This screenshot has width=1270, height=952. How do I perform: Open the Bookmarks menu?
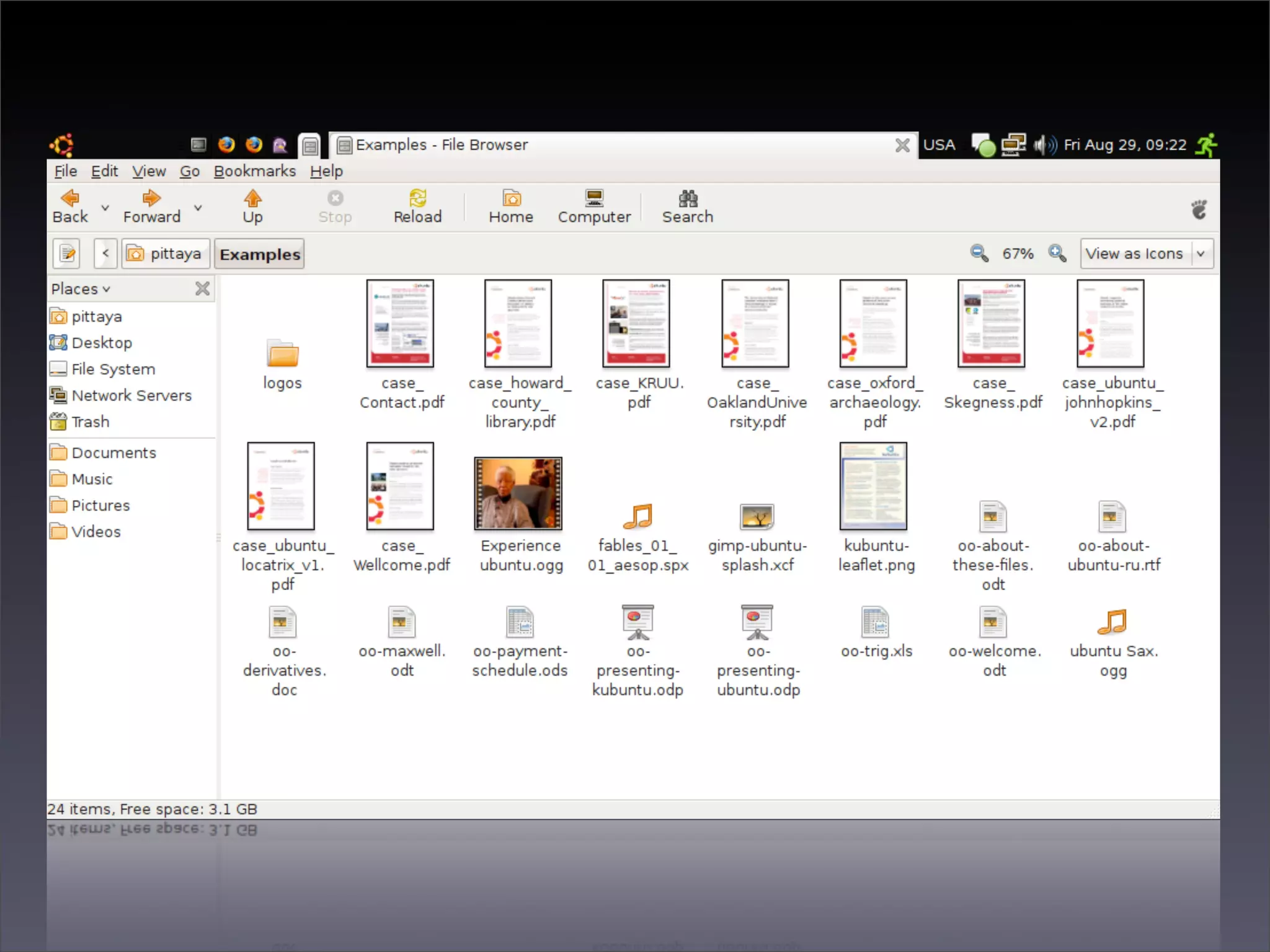click(x=254, y=171)
